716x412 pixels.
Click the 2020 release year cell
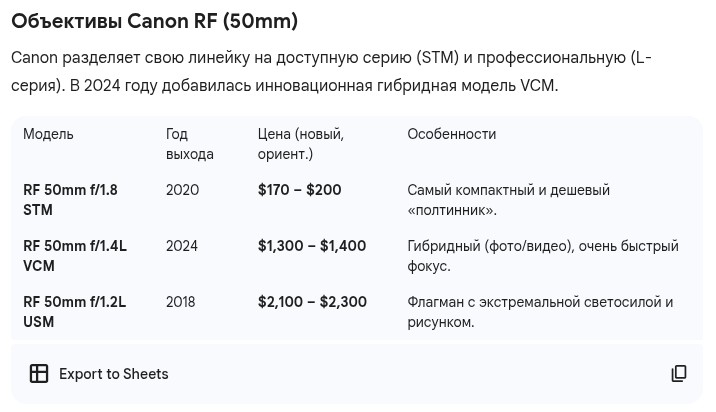(182, 190)
